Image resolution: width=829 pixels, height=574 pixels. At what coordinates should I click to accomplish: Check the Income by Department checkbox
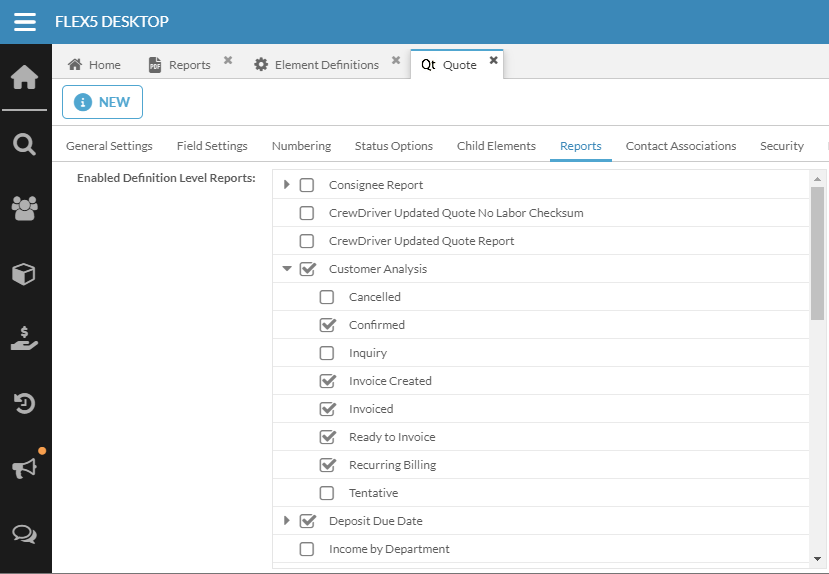[x=307, y=549]
